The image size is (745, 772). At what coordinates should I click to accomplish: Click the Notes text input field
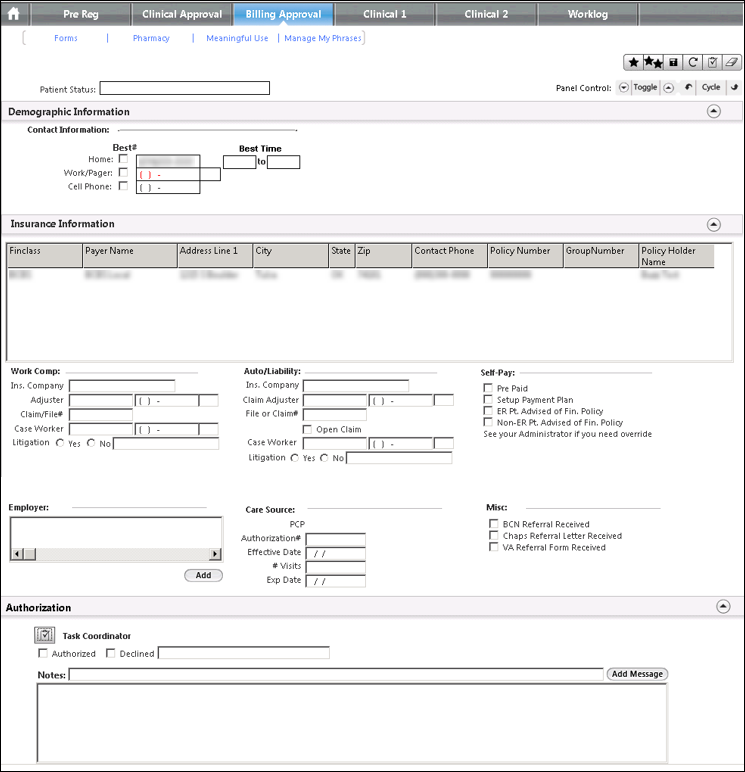click(336, 674)
